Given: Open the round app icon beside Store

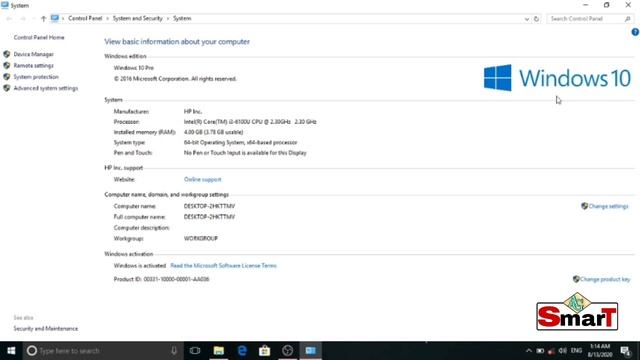Looking at the screenshot, I should pyautogui.click(x=288, y=351).
